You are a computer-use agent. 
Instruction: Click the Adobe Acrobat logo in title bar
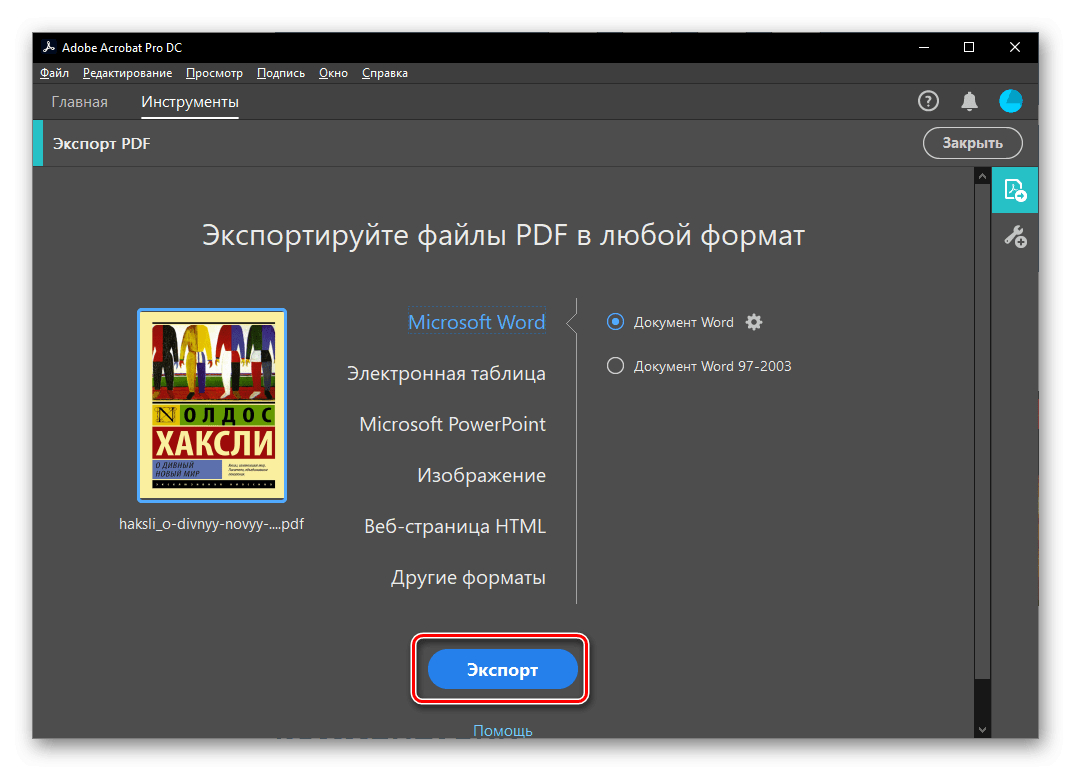click(48, 47)
